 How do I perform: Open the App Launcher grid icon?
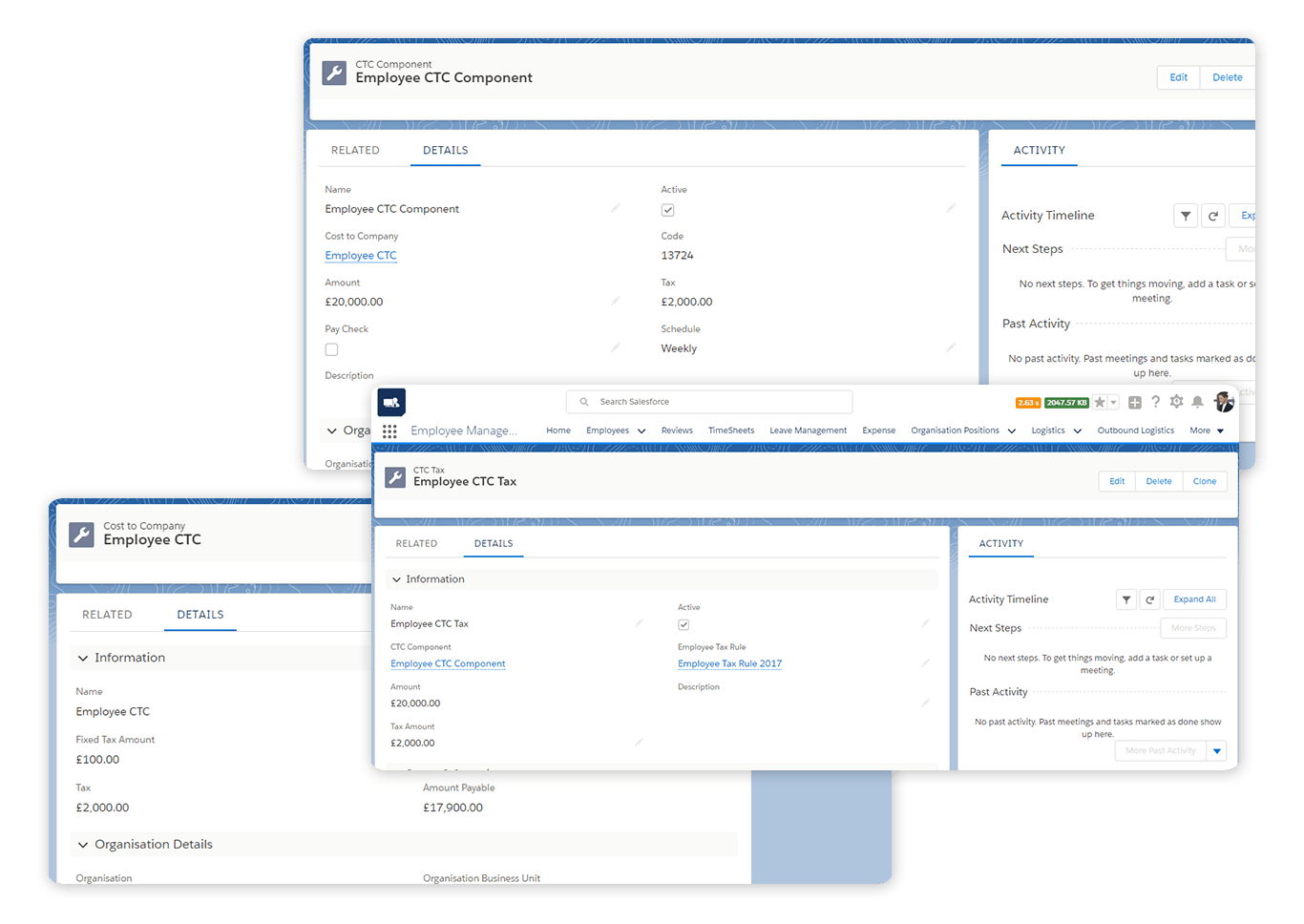tap(389, 431)
